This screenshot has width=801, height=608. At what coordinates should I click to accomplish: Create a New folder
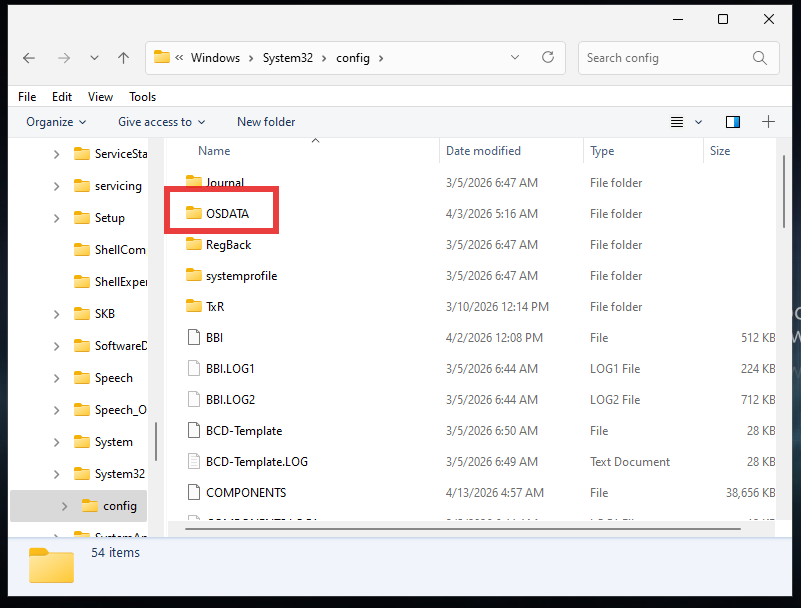pos(266,122)
